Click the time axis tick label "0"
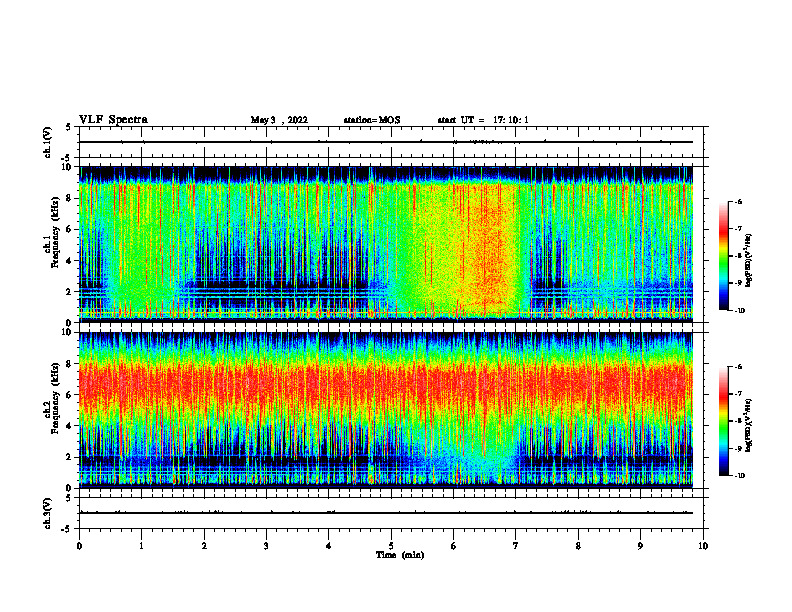 point(79,546)
